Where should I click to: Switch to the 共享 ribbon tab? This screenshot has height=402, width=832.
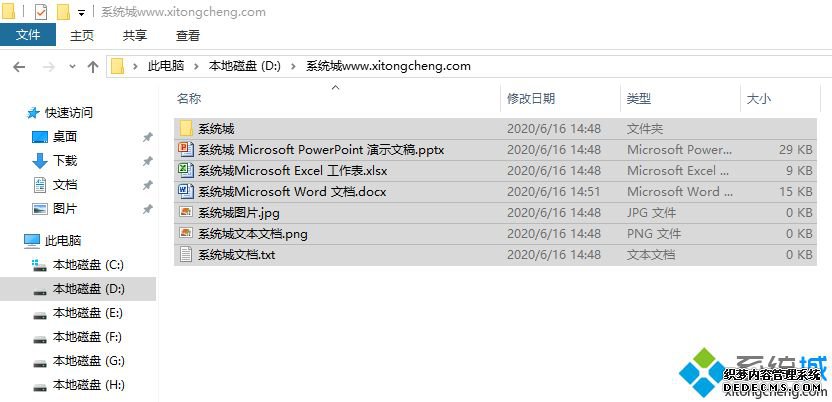point(135,36)
